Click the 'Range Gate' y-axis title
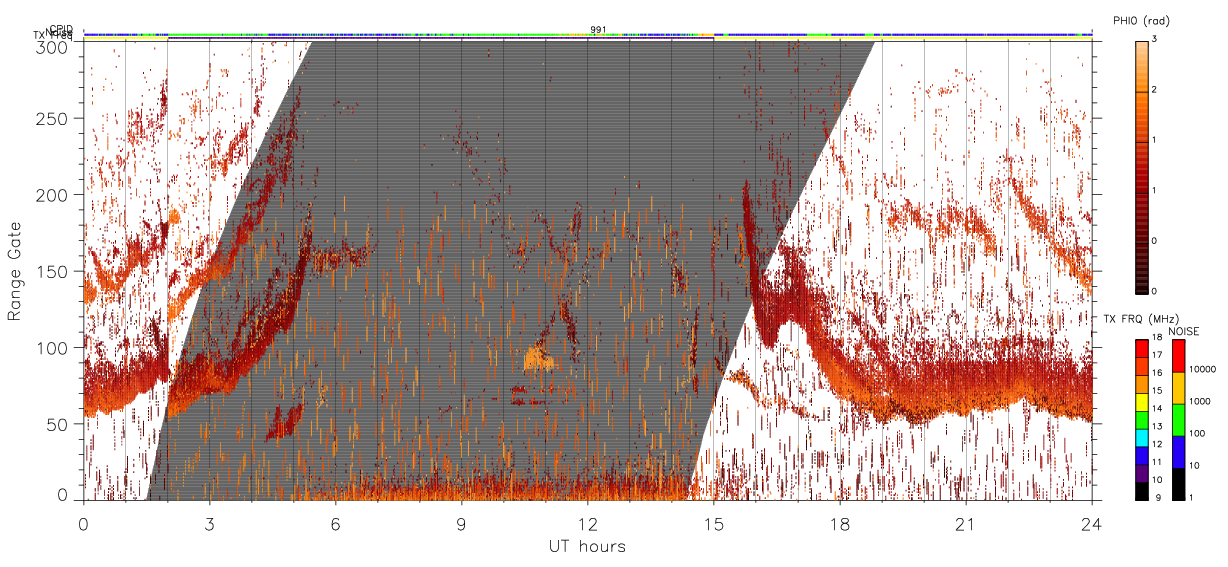Screen dimensions: 1228x567 pos(15,272)
